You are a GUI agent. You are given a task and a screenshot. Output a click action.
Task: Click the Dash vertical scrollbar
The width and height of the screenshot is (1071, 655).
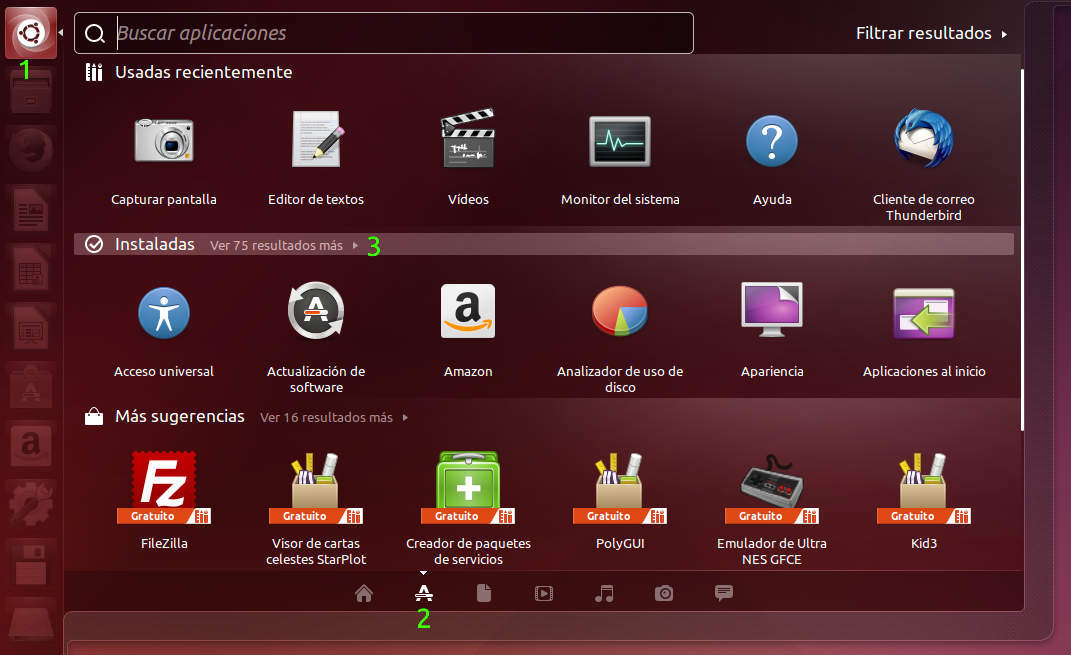click(1022, 249)
